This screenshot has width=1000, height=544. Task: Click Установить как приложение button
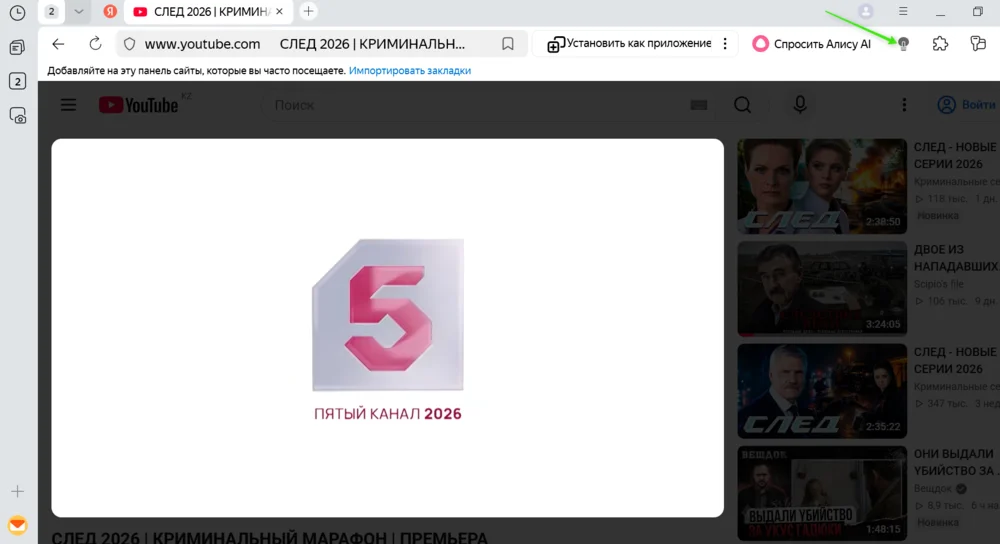pos(629,44)
